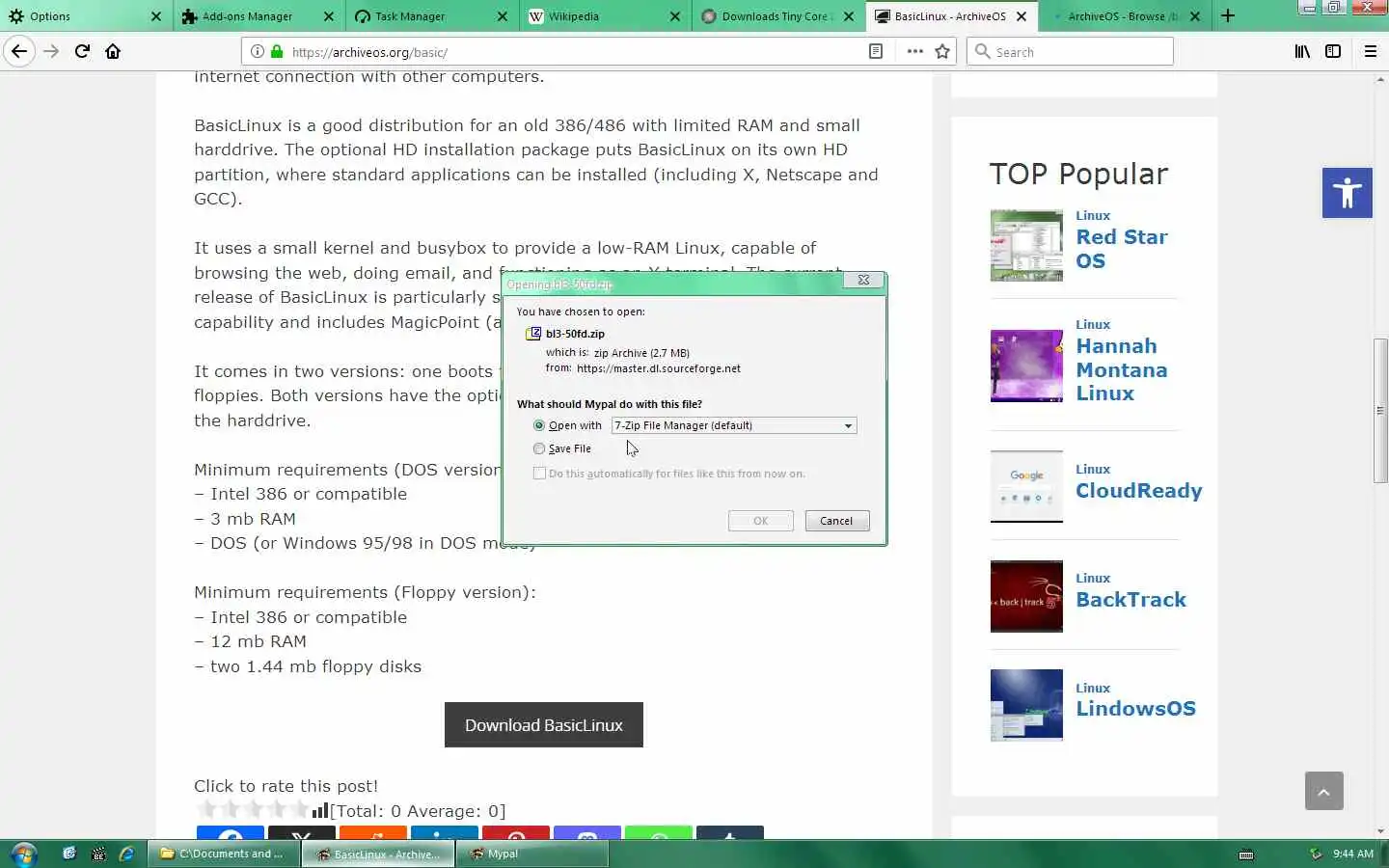Click the Linux category above BackTrack

tap(1093, 579)
